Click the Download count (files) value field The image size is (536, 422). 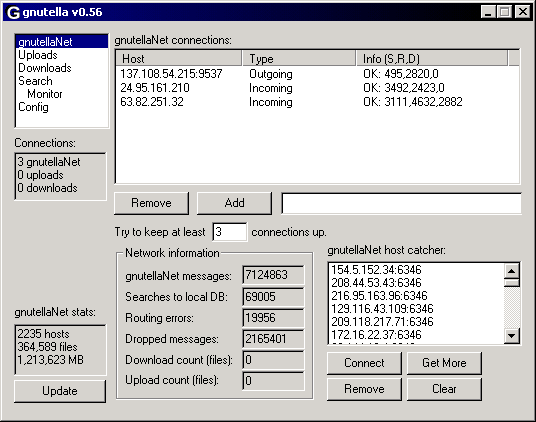pyautogui.click(x=273, y=360)
